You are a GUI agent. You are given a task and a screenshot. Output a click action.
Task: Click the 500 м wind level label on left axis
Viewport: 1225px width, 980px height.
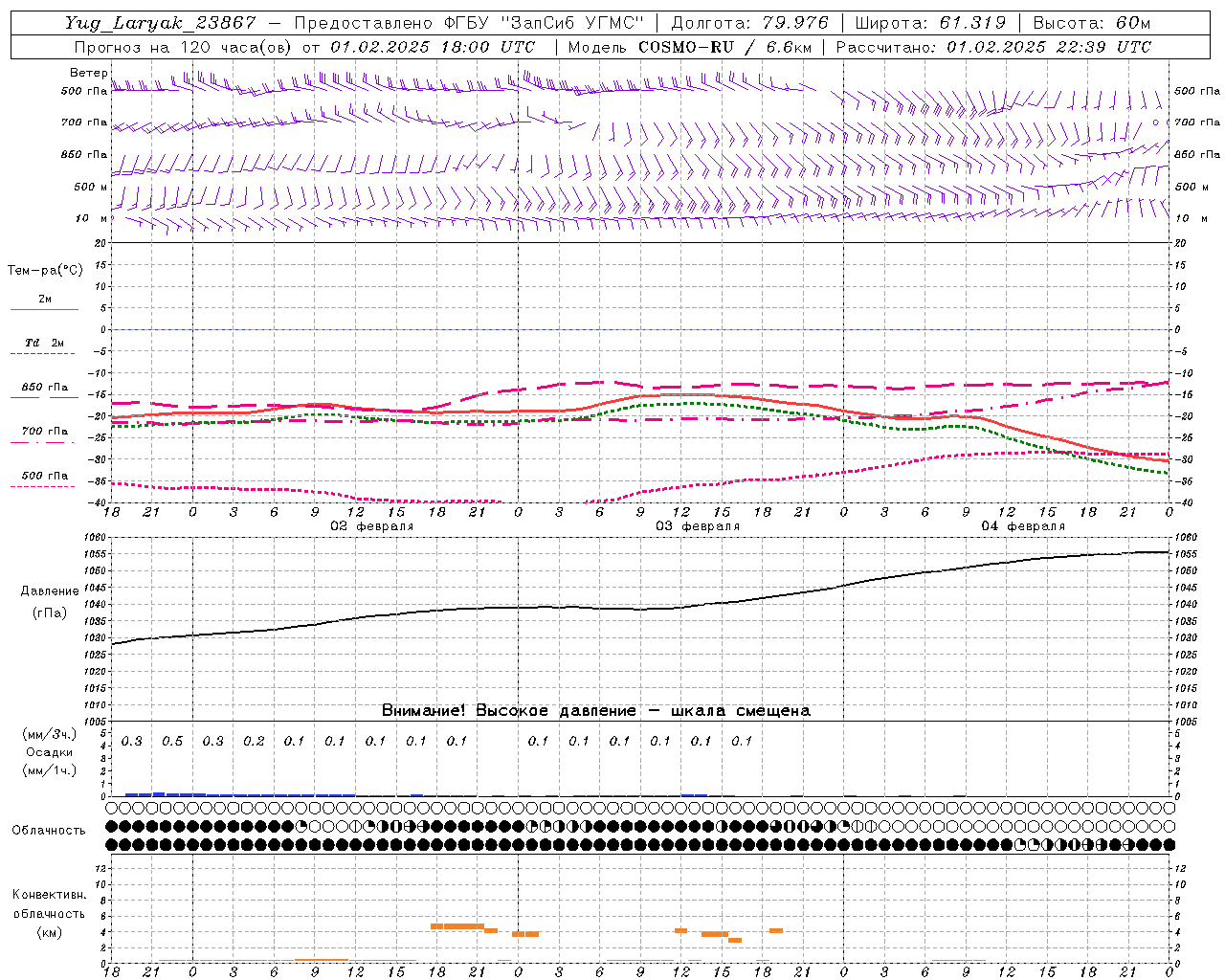(91, 187)
